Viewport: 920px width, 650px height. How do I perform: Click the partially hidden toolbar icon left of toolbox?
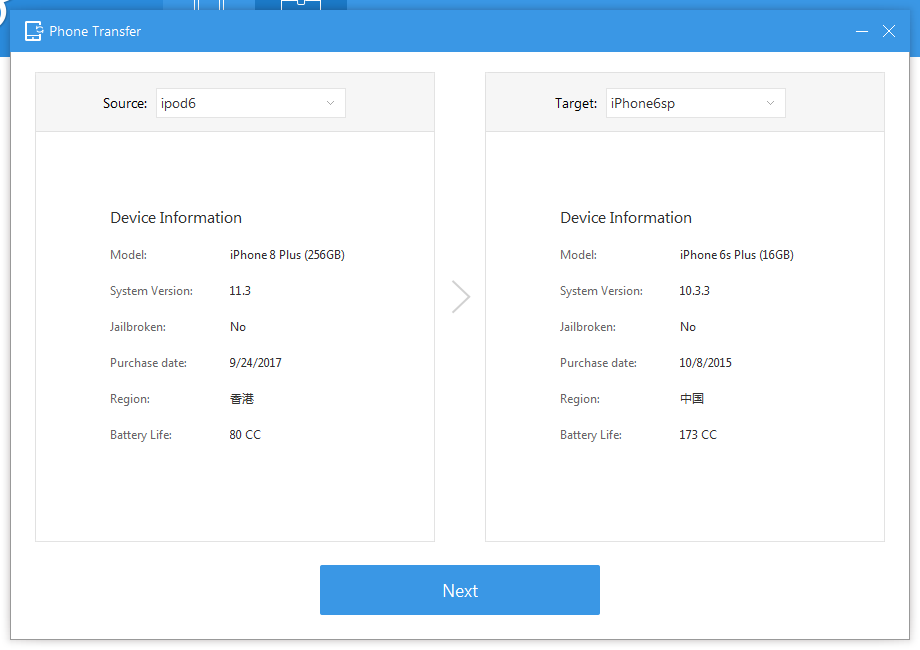pos(208,5)
